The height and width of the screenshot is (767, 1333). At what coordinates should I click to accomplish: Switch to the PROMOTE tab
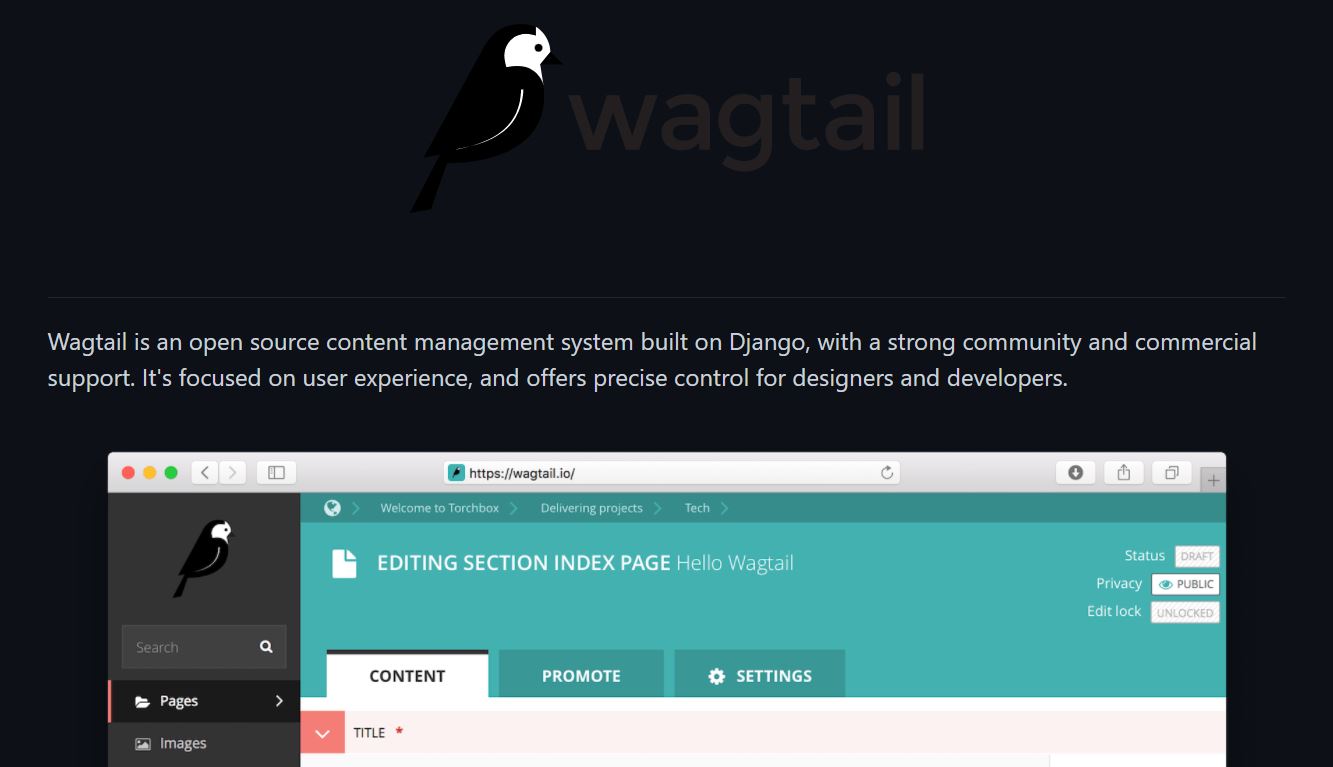tap(581, 675)
